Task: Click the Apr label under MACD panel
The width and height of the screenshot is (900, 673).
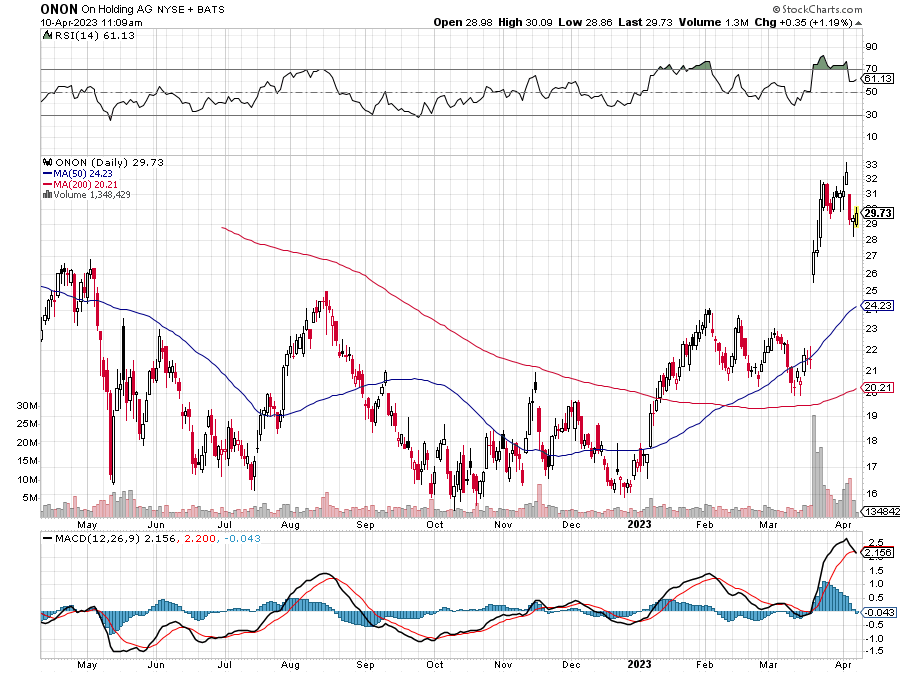Action: (843, 664)
